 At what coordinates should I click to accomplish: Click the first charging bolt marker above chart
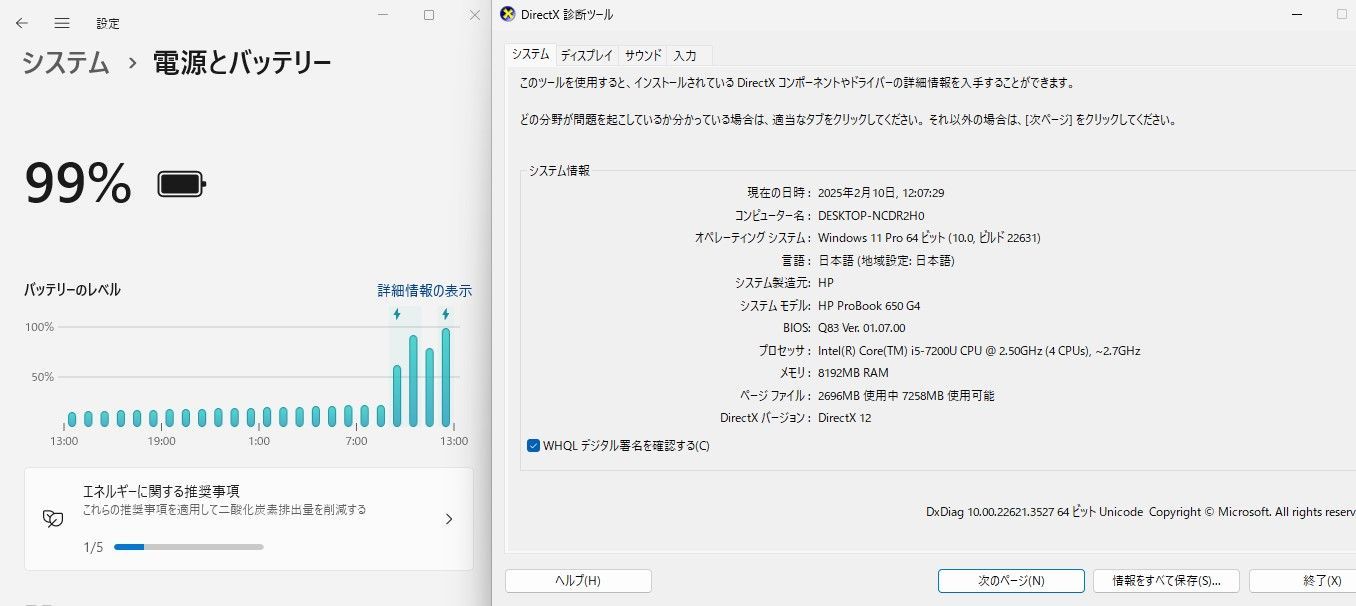click(397, 315)
